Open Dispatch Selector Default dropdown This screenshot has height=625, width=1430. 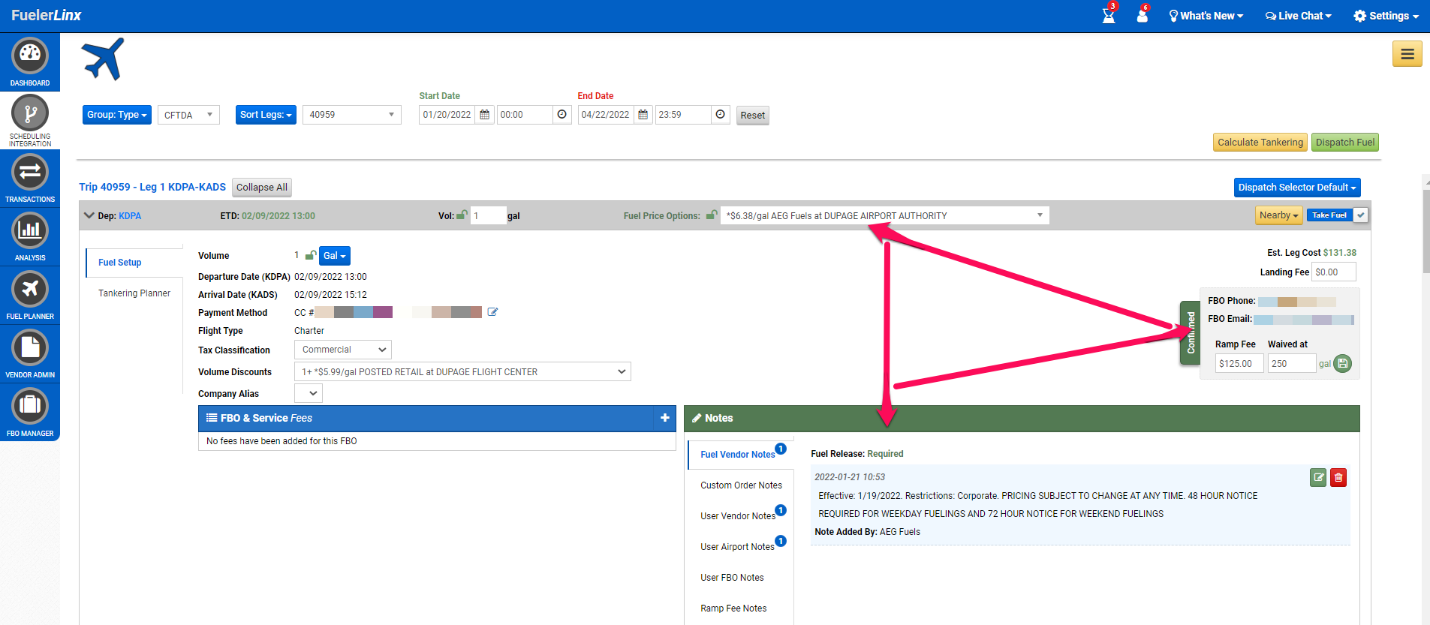pyautogui.click(x=1297, y=187)
